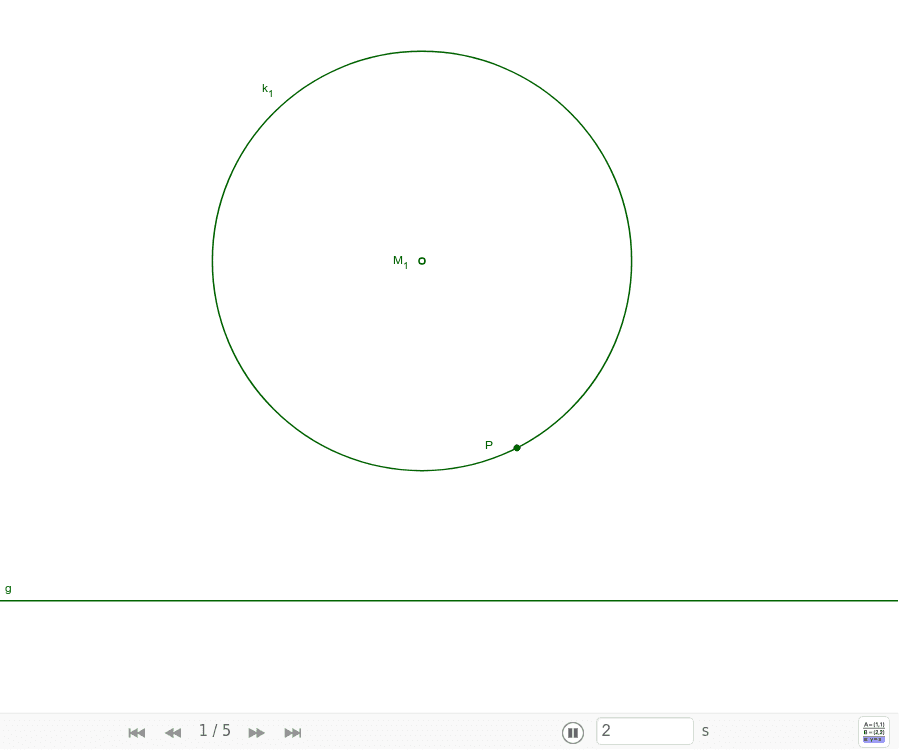
Task: Go back one construction step
Action: coord(173,732)
